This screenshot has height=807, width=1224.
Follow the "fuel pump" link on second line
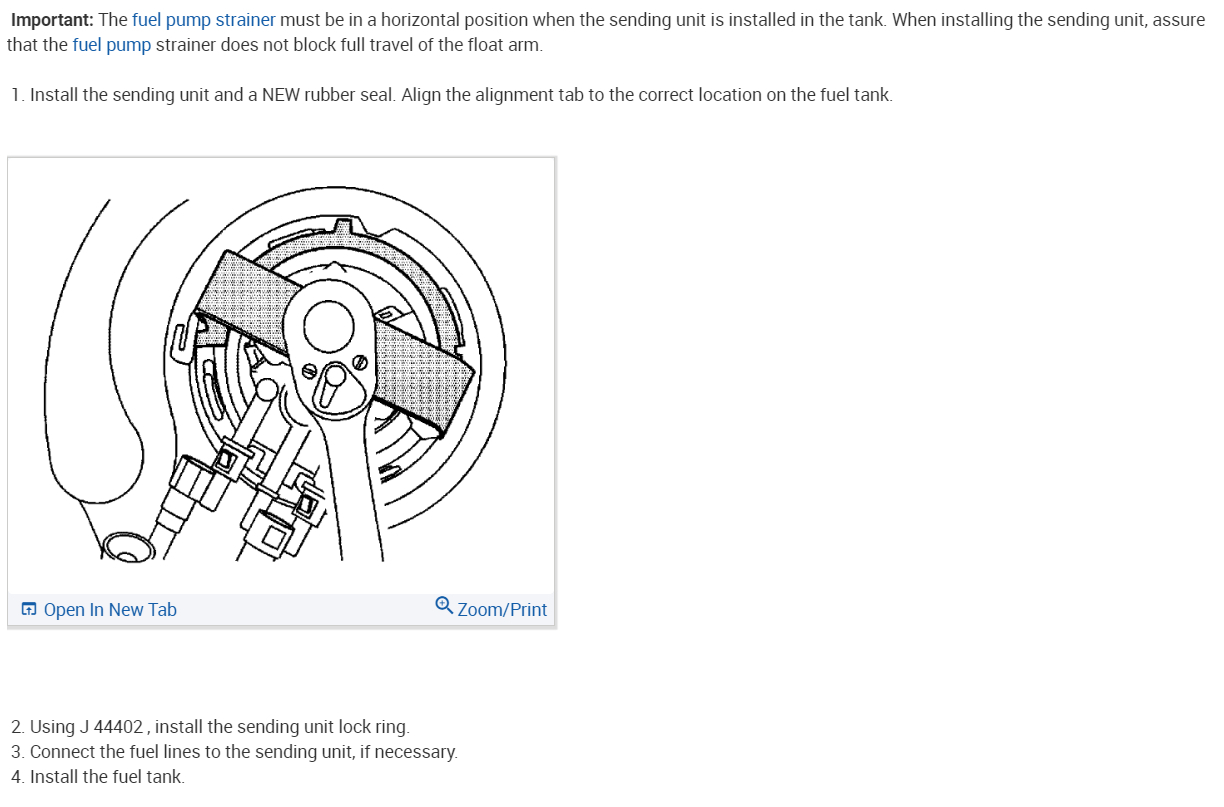112,45
